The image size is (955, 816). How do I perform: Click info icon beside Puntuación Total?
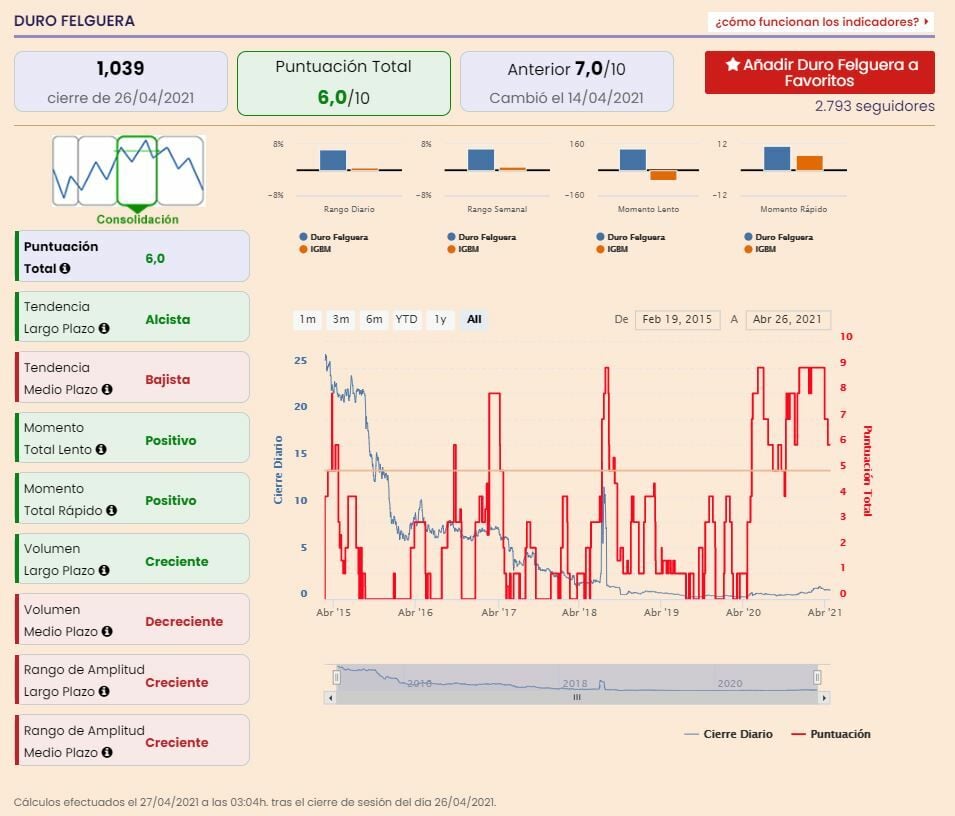[65, 269]
